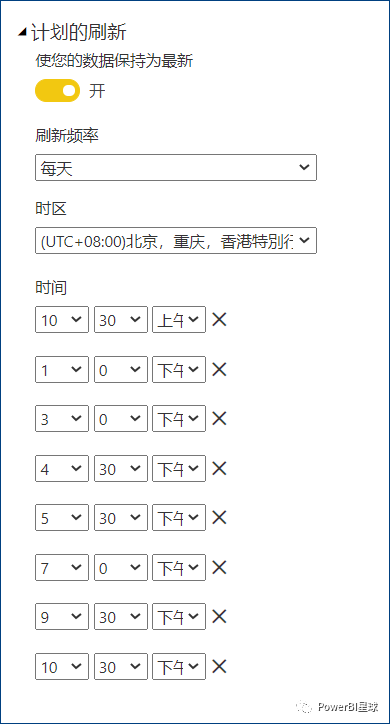
Task: Open the hour dropdown showing 4
Action: pos(62,468)
